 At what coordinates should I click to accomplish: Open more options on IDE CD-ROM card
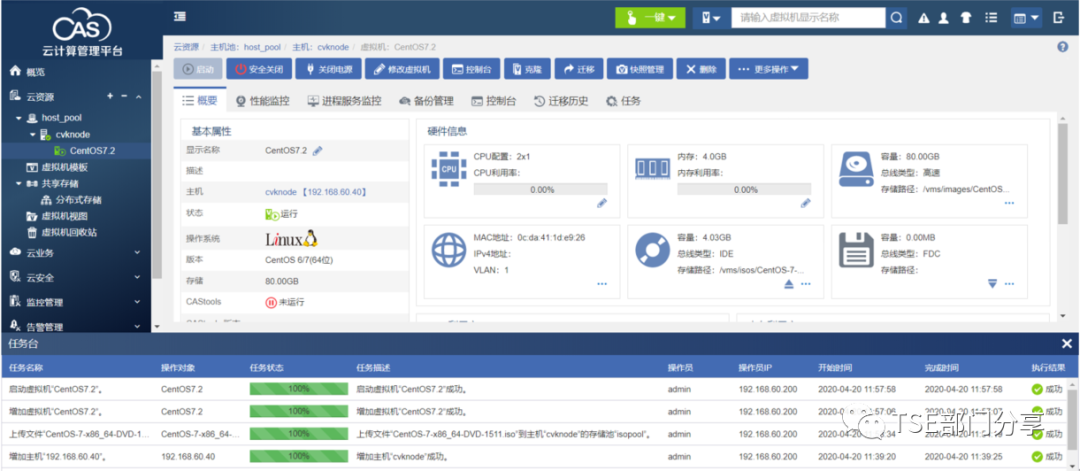[806, 284]
